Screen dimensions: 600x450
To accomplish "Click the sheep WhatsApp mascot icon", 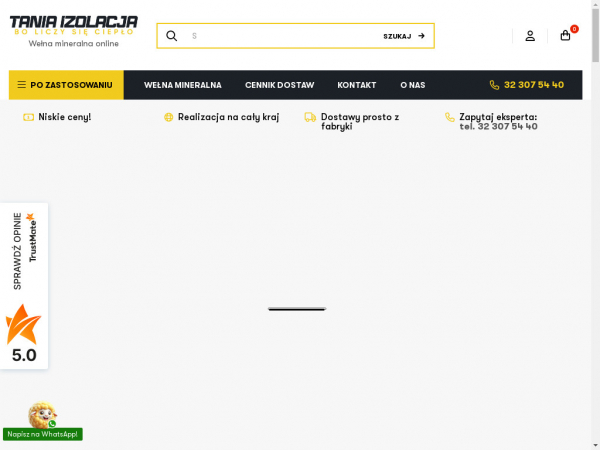I will point(42,415).
